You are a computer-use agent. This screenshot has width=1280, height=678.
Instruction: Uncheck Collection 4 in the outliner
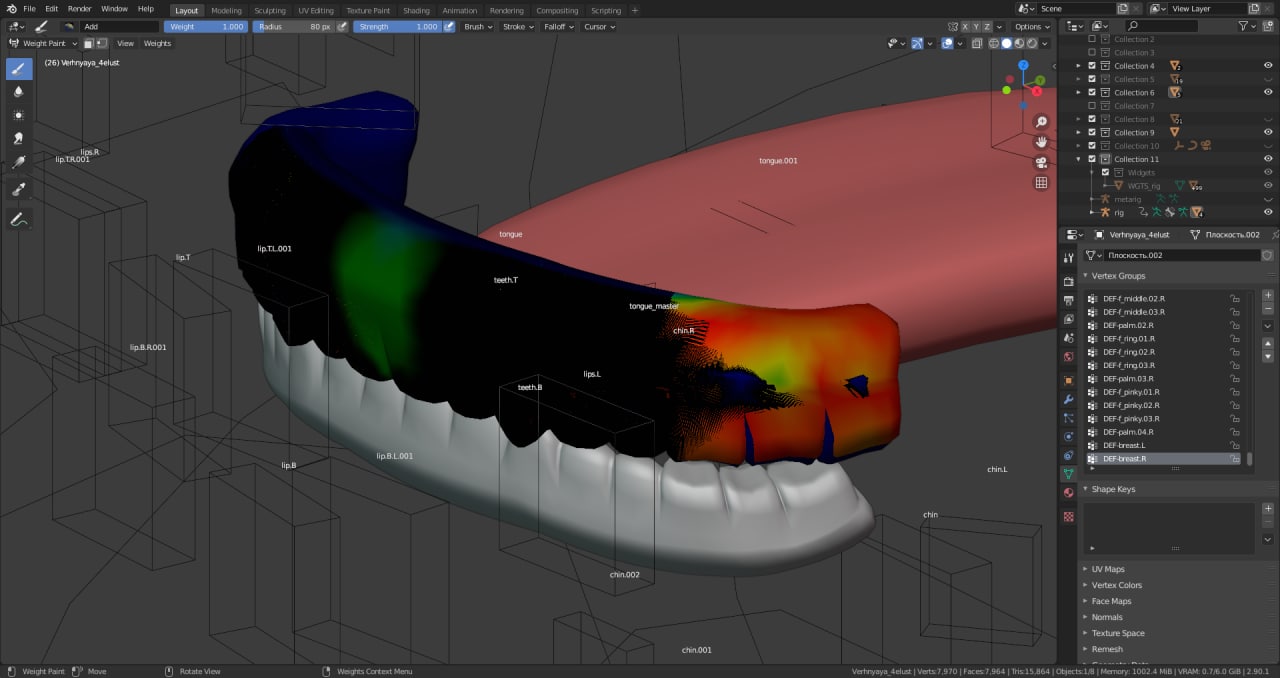tap(1092, 66)
